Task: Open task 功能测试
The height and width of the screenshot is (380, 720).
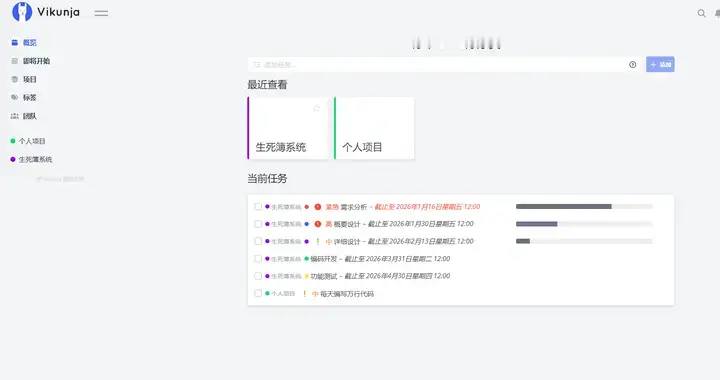Action: click(324, 276)
